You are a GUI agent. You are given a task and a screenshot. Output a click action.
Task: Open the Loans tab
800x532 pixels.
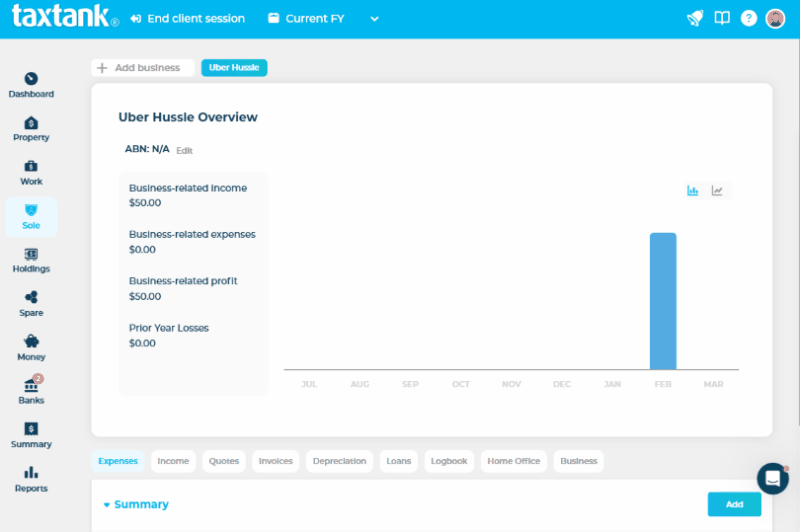398,461
